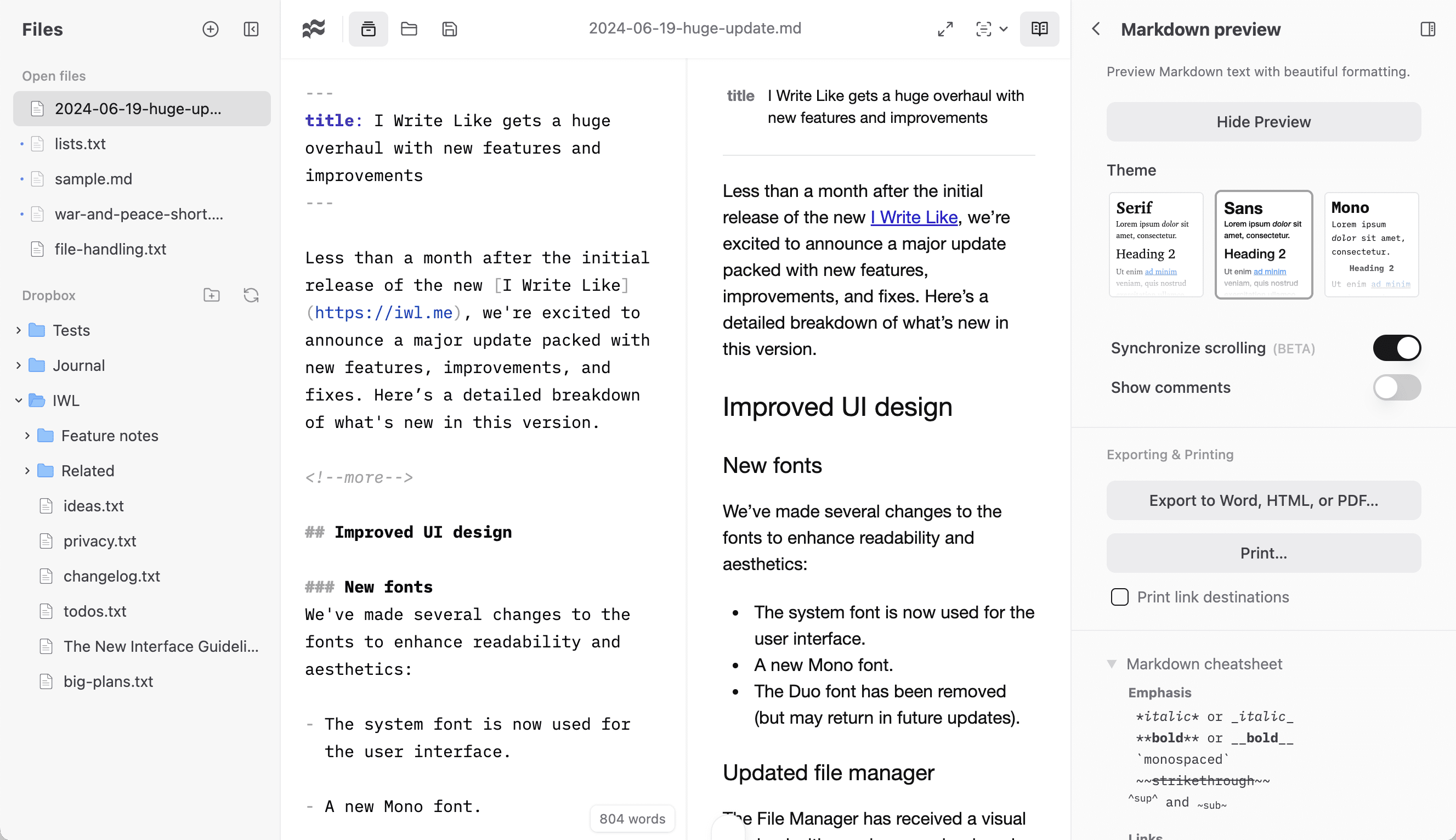Click the new file plus icon

211,29
